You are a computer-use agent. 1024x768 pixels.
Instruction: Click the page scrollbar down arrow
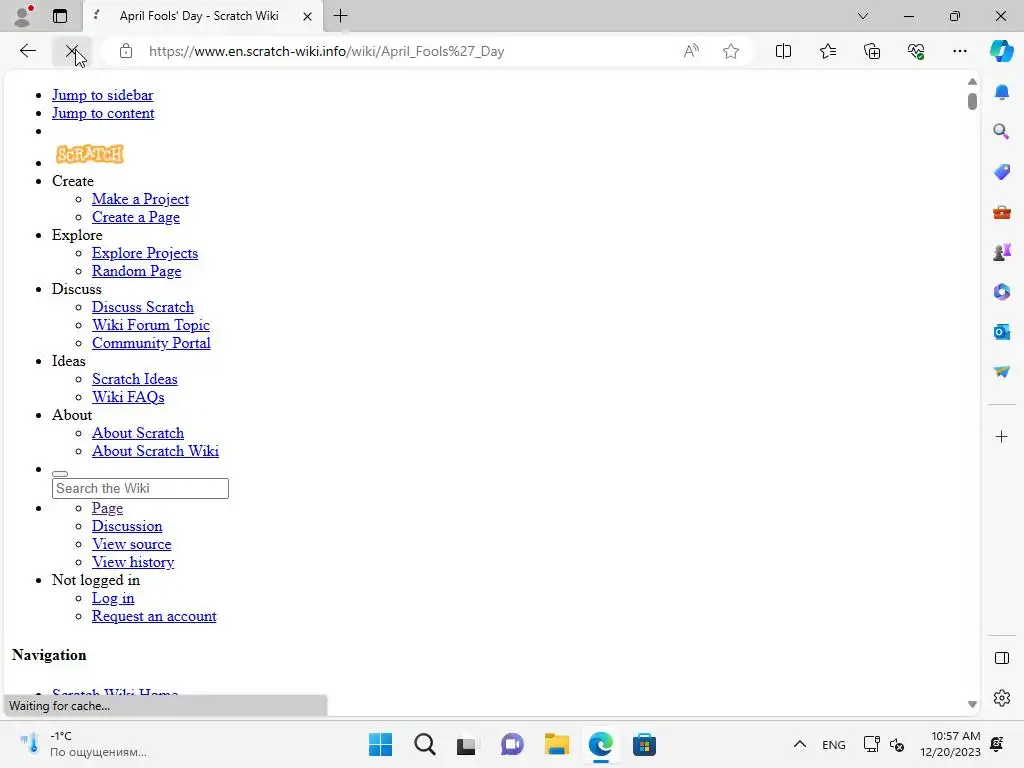tap(972, 704)
